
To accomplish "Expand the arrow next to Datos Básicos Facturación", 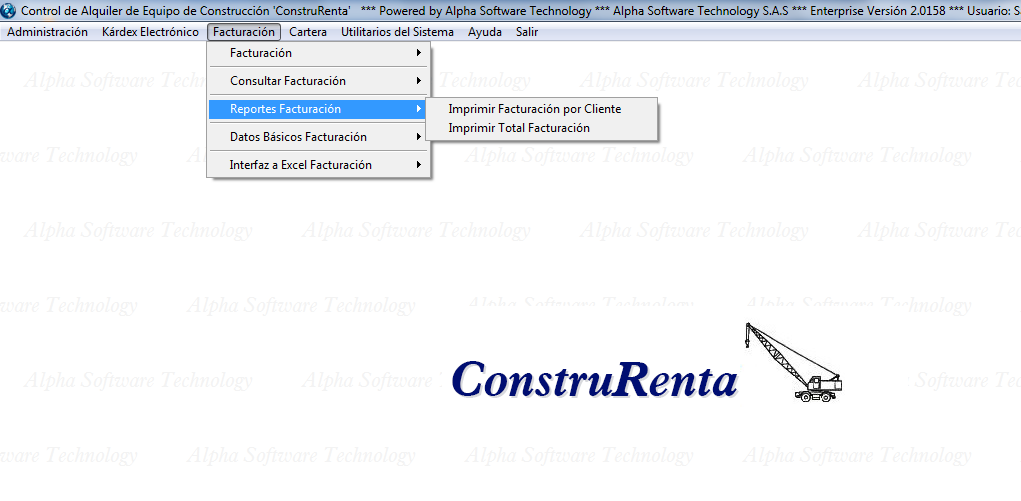I will [419, 137].
